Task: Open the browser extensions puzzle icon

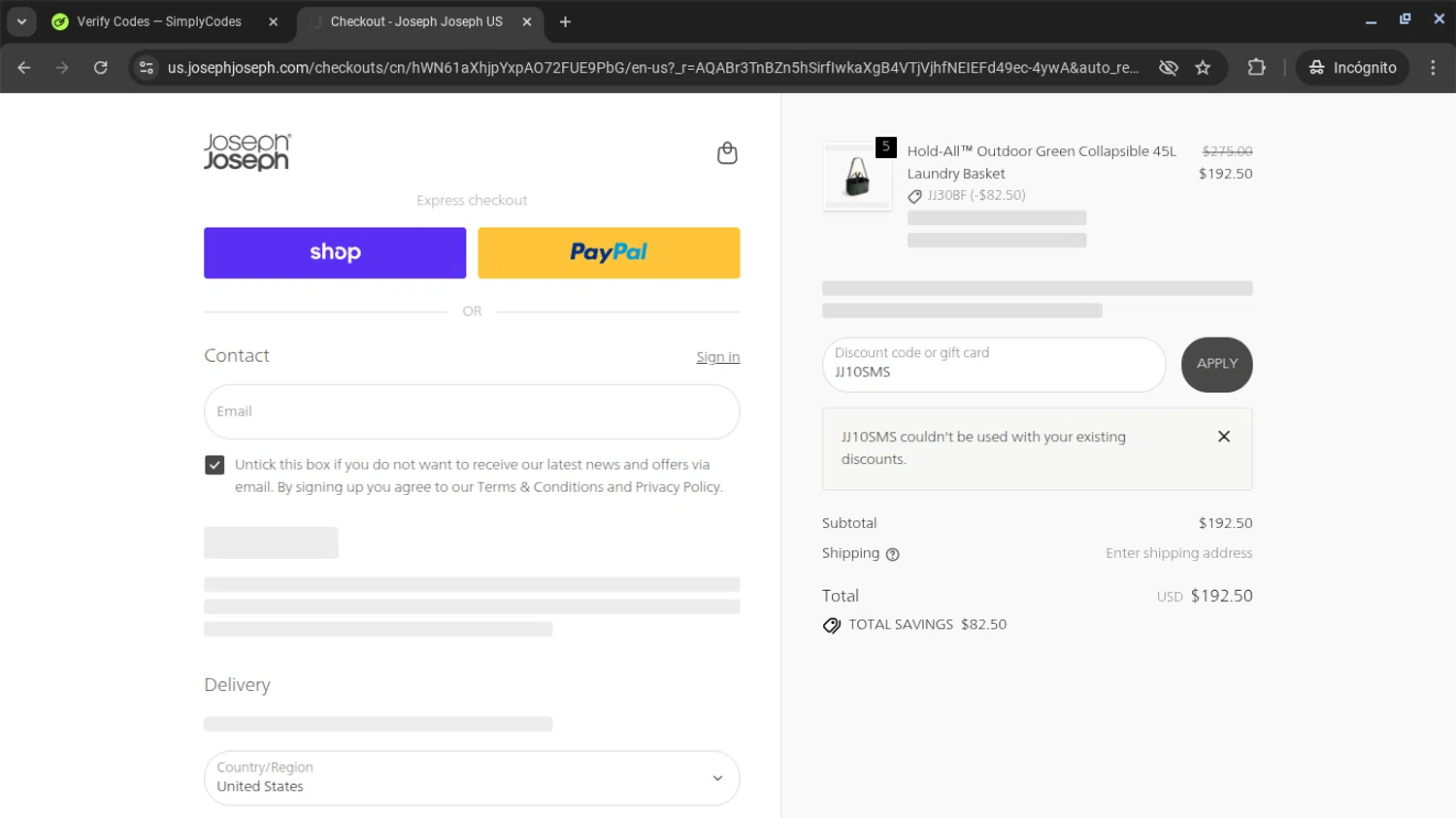Action: click(1256, 67)
